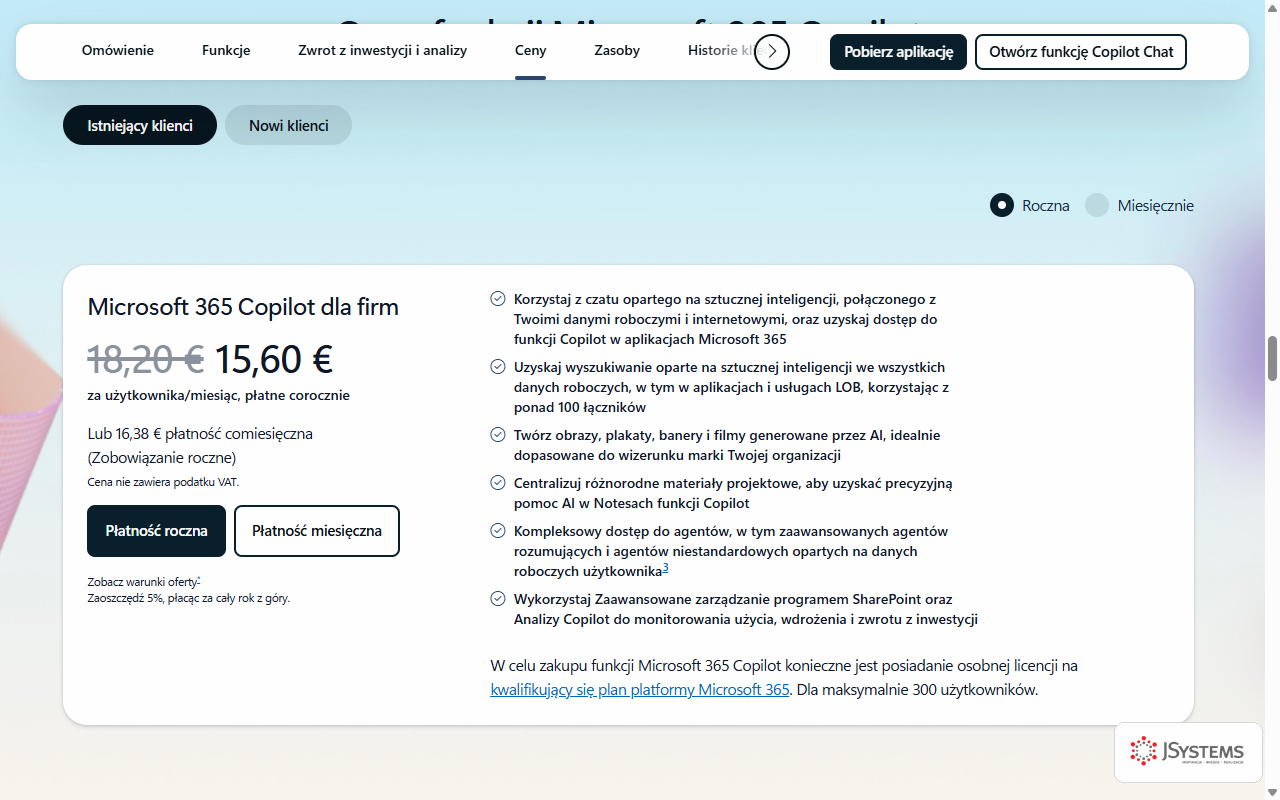Click the Pobierz aplikację button
This screenshot has height=800, width=1280.
pos(898,51)
